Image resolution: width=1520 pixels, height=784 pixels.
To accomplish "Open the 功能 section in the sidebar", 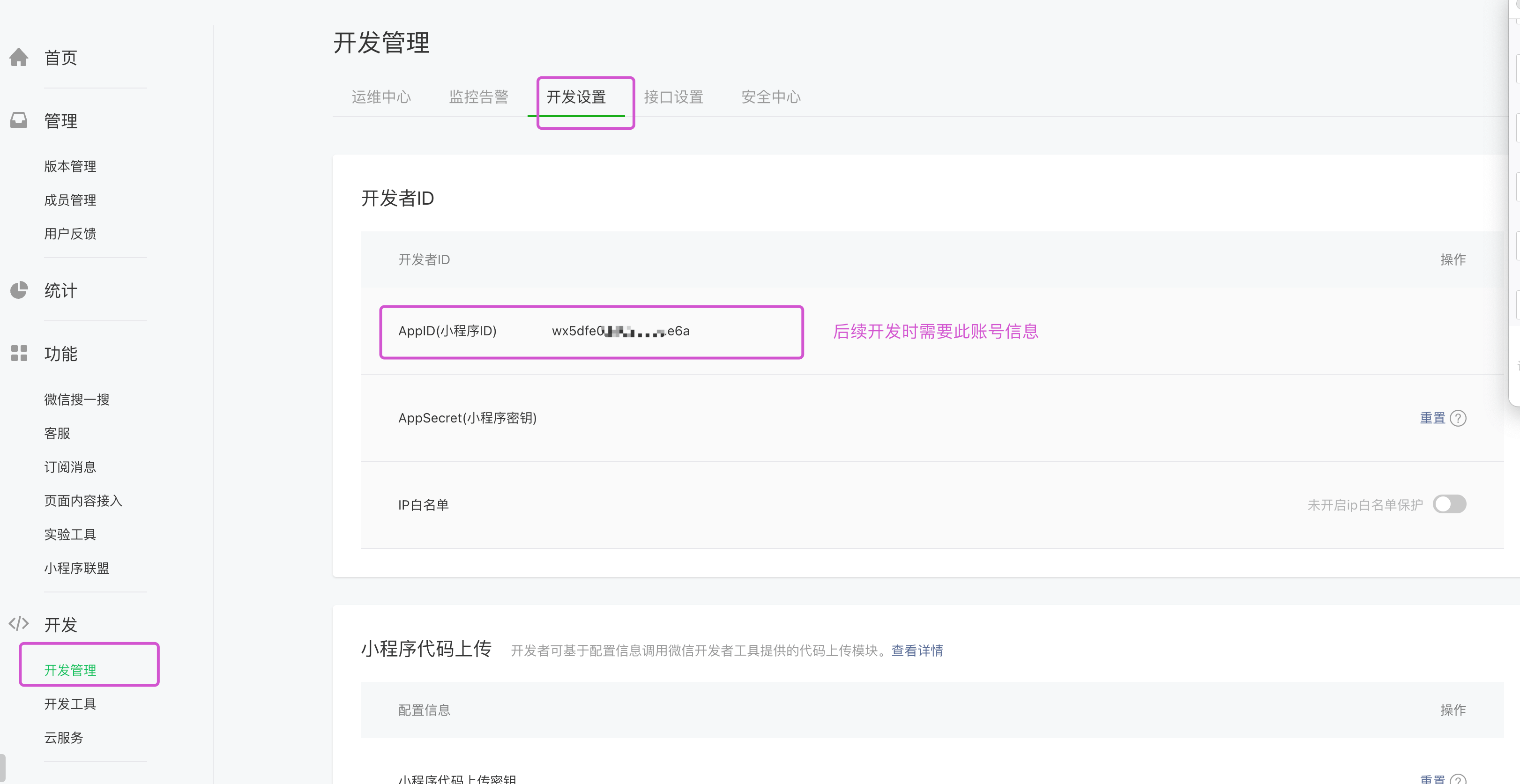I will 61,353.
